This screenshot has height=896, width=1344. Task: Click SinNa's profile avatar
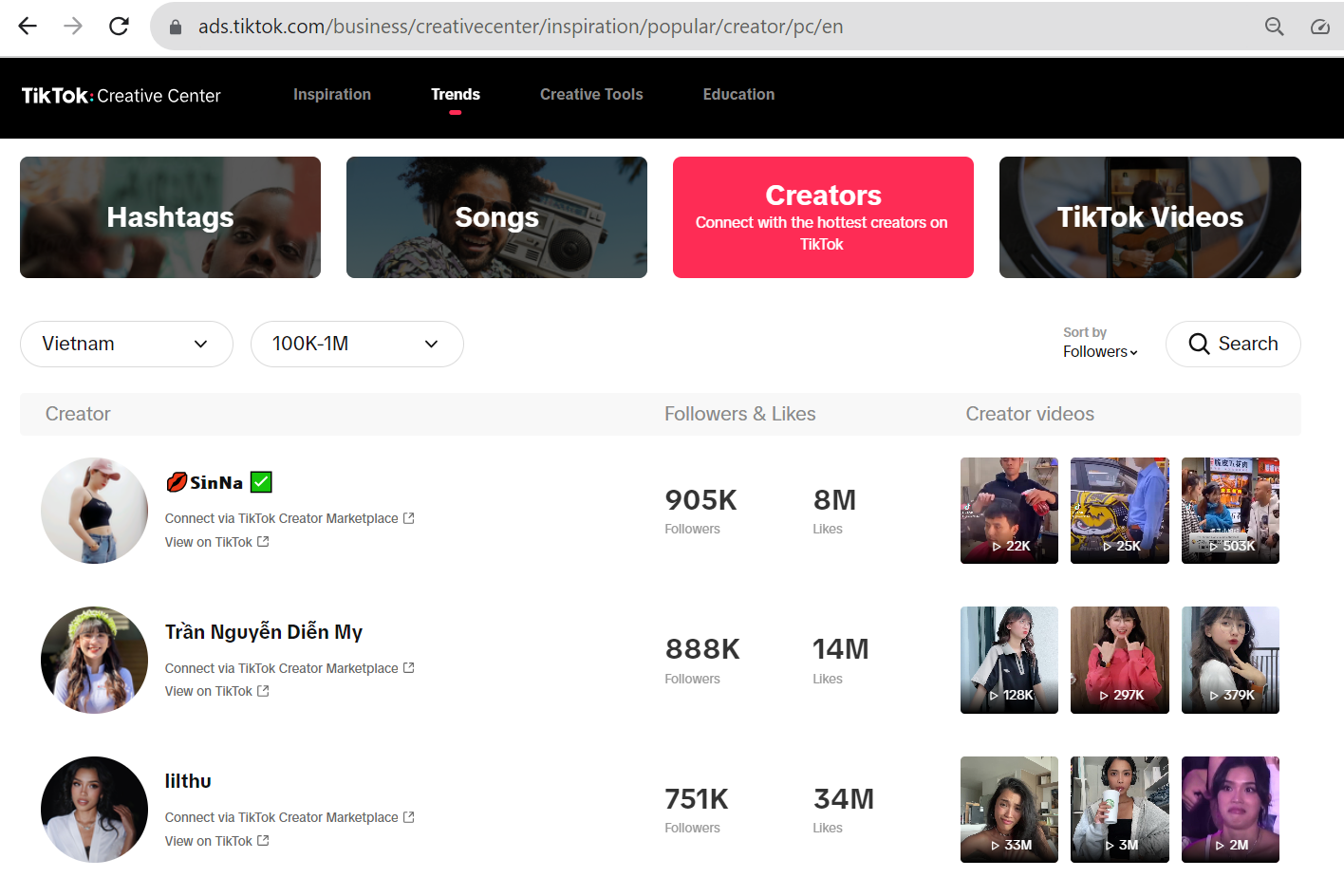click(94, 511)
